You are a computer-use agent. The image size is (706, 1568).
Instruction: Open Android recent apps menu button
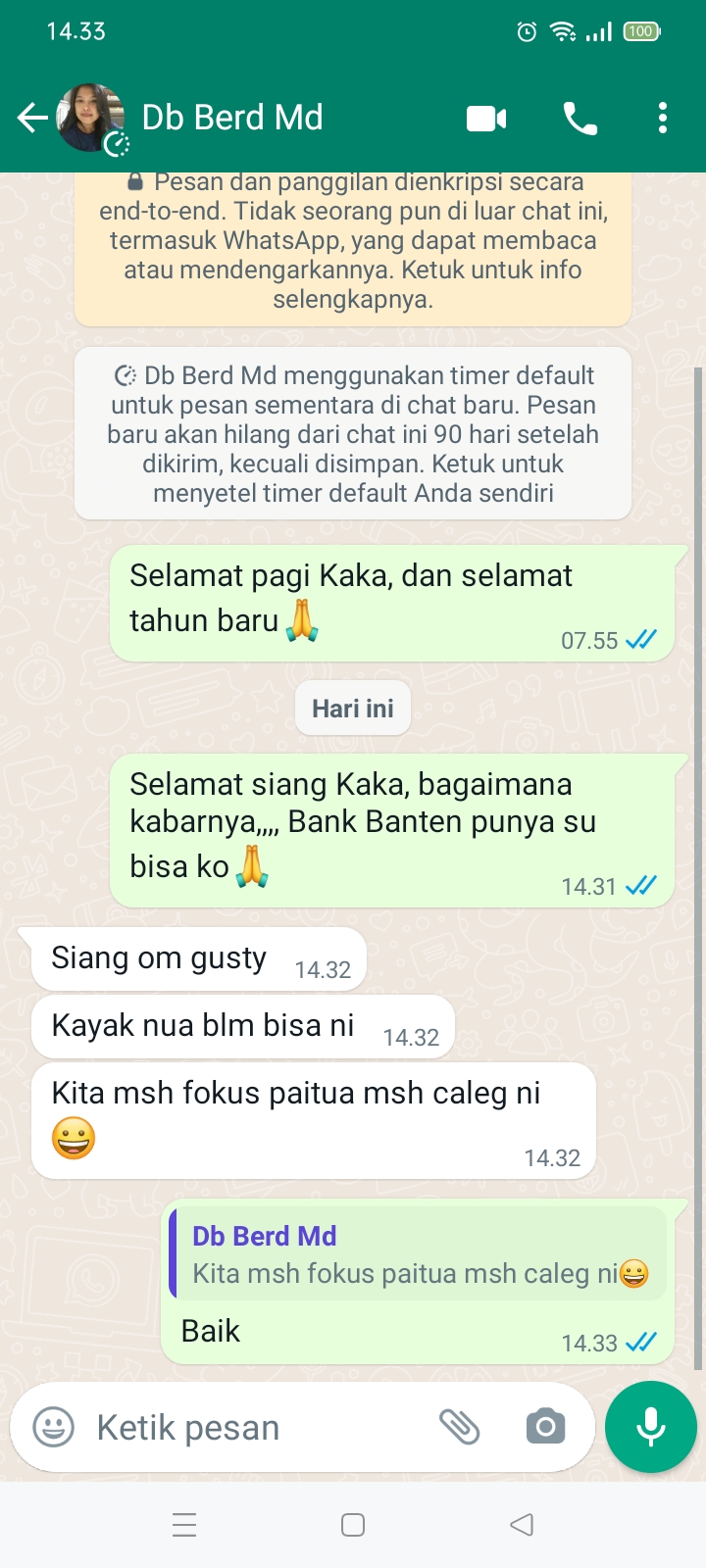pos(184,1525)
